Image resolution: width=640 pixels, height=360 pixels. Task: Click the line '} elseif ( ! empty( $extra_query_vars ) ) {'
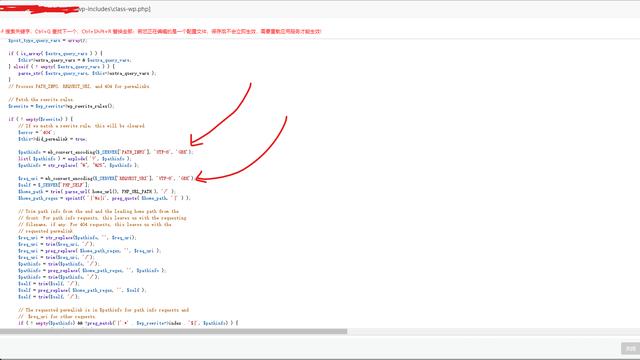tap(62, 66)
